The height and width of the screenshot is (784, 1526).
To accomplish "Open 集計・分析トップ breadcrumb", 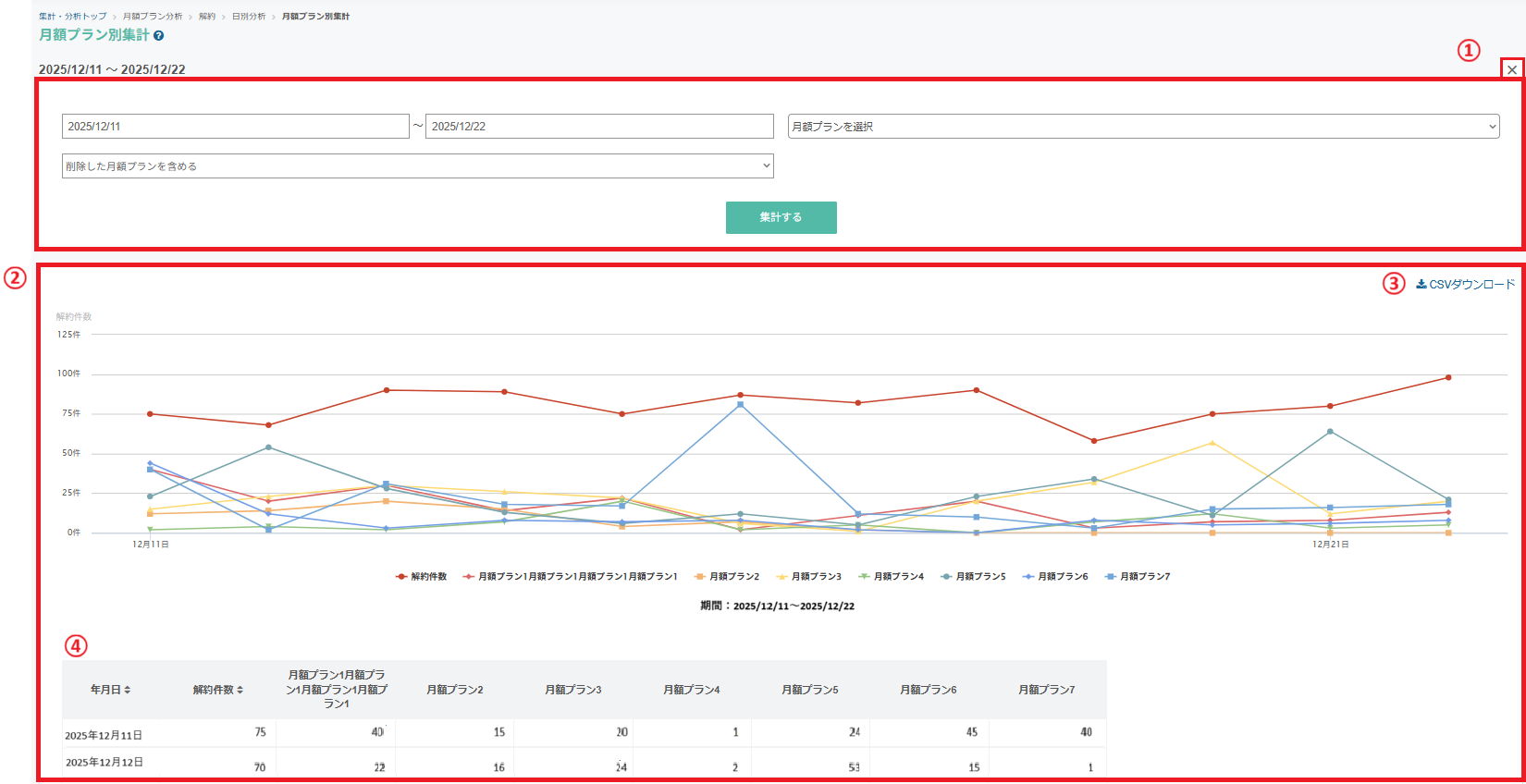I will pyautogui.click(x=72, y=17).
